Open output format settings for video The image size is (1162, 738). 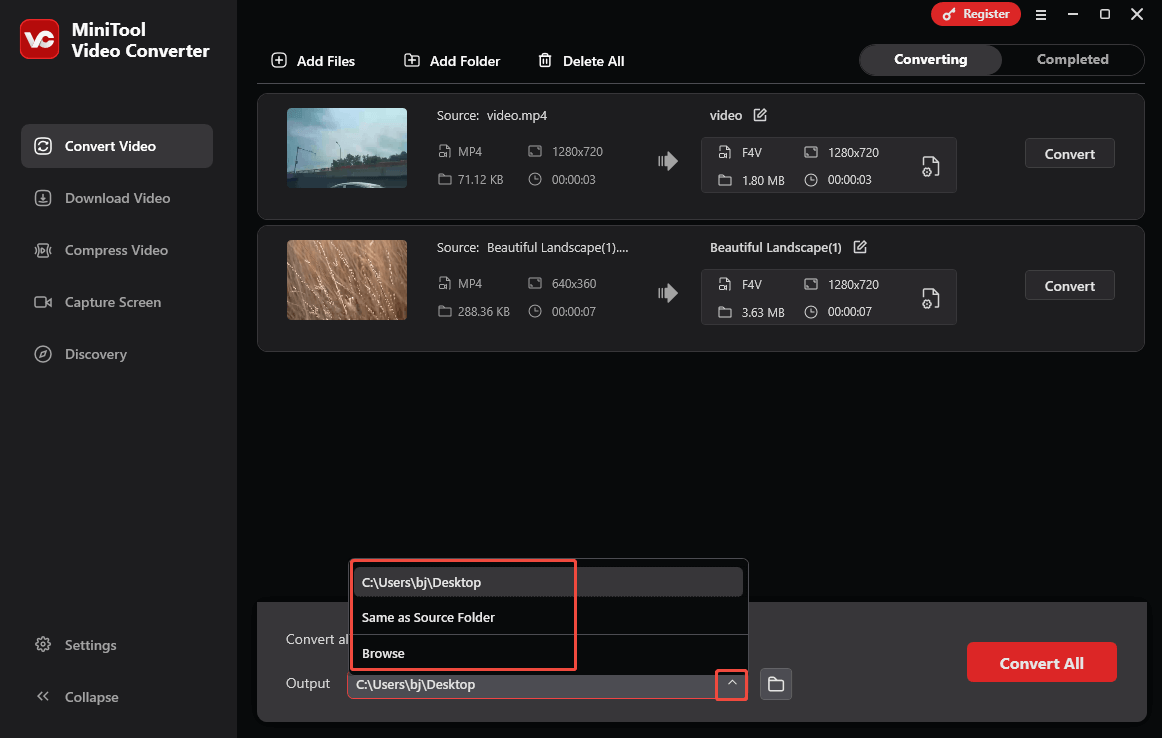tap(930, 166)
